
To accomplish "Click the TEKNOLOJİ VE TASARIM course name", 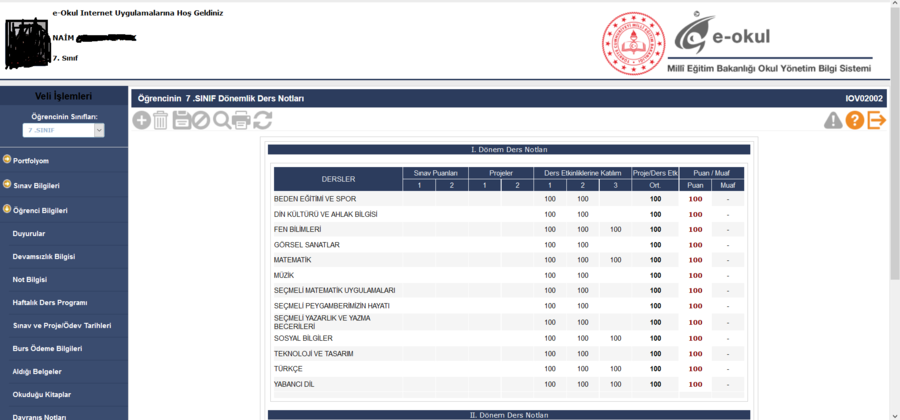I will click(313, 354).
